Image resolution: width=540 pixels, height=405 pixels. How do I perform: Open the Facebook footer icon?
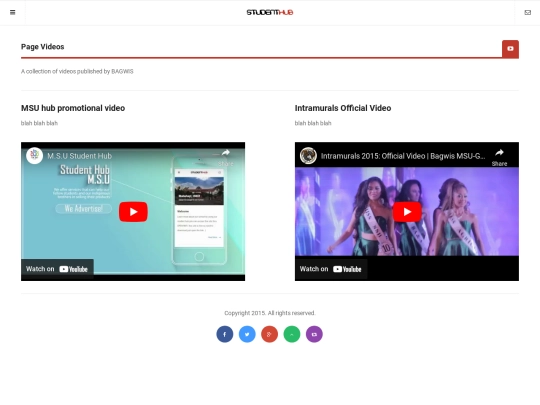(225, 334)
